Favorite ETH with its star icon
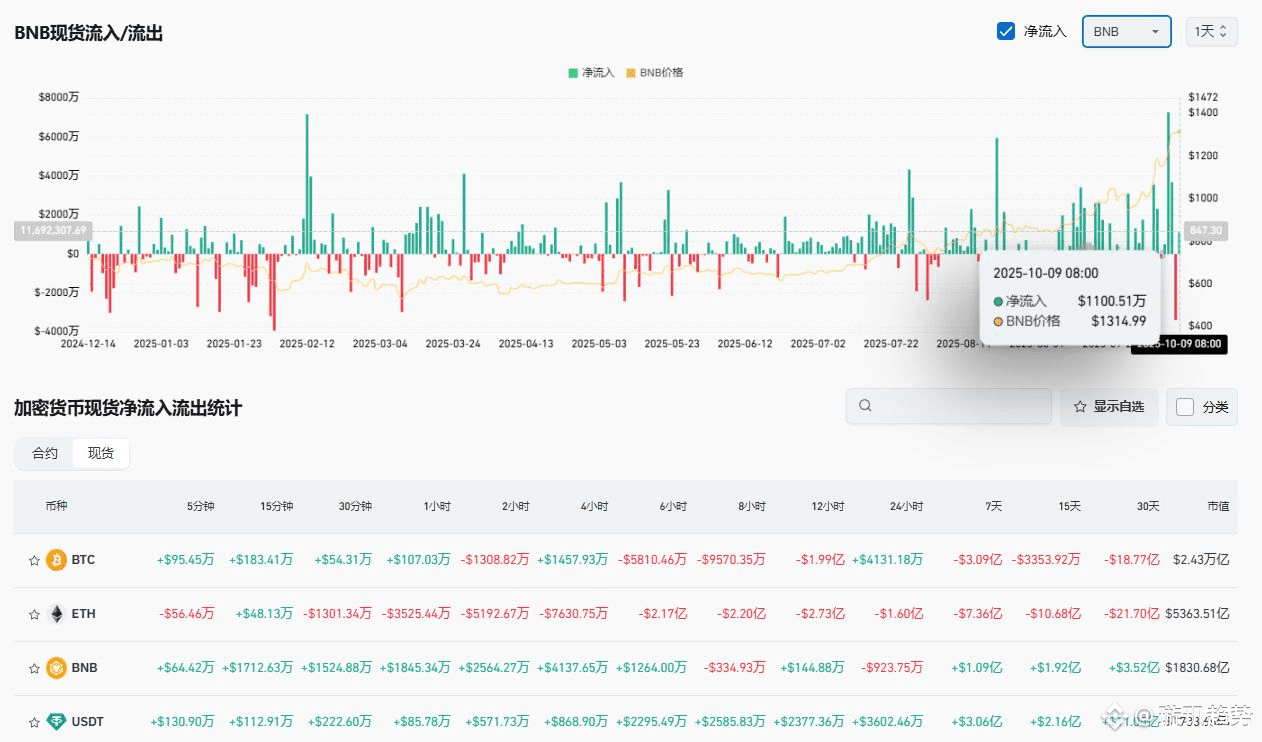This screenshot has height=742, width=1262. point(34,614)
